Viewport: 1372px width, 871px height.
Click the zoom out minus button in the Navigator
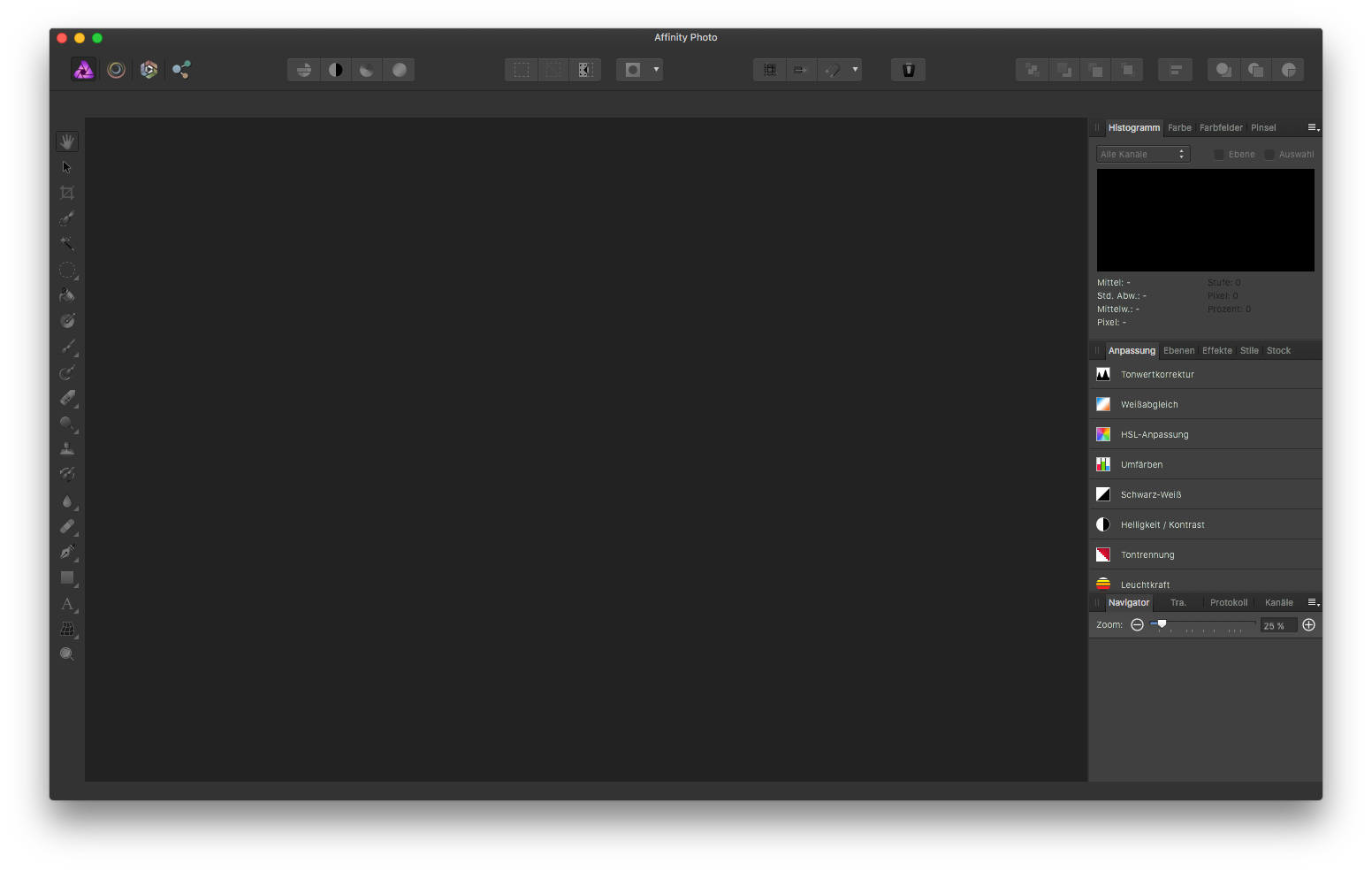coord(1137,625)
